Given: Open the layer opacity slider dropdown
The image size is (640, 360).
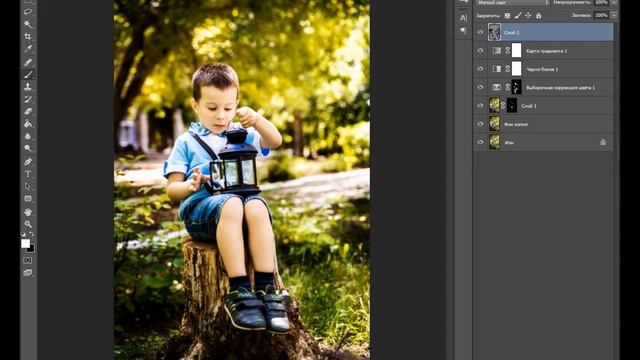Looking at the screenshot, I should [x=613, y=2].
